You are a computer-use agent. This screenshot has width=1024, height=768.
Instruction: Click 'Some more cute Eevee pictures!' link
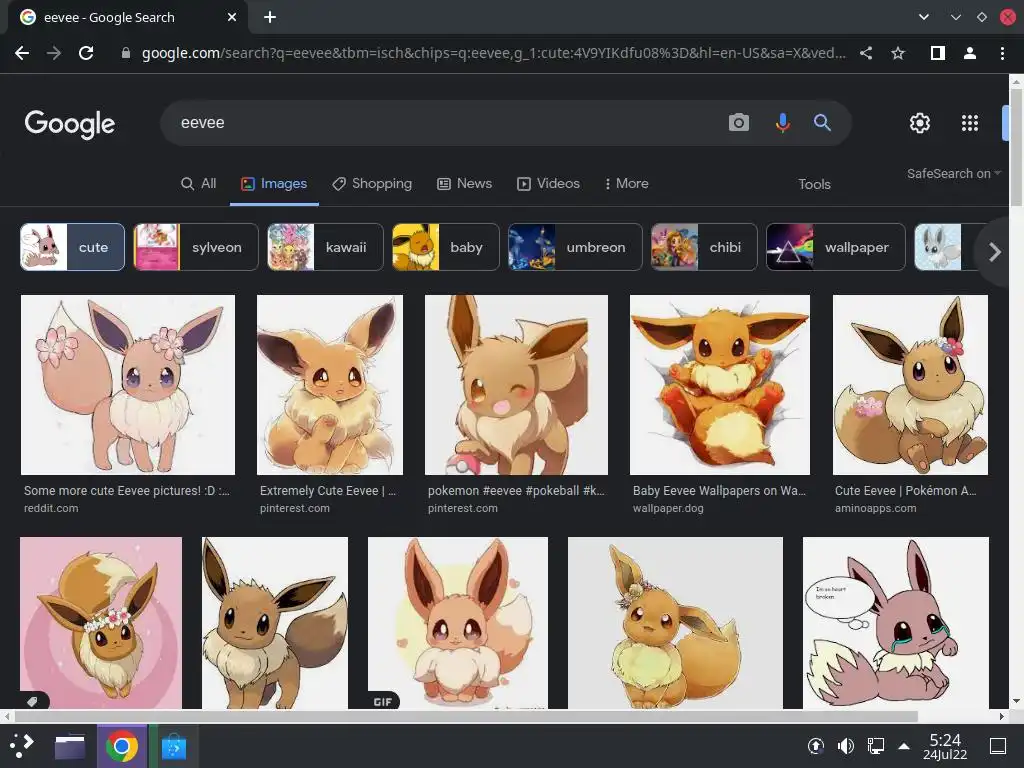[127, 490]
